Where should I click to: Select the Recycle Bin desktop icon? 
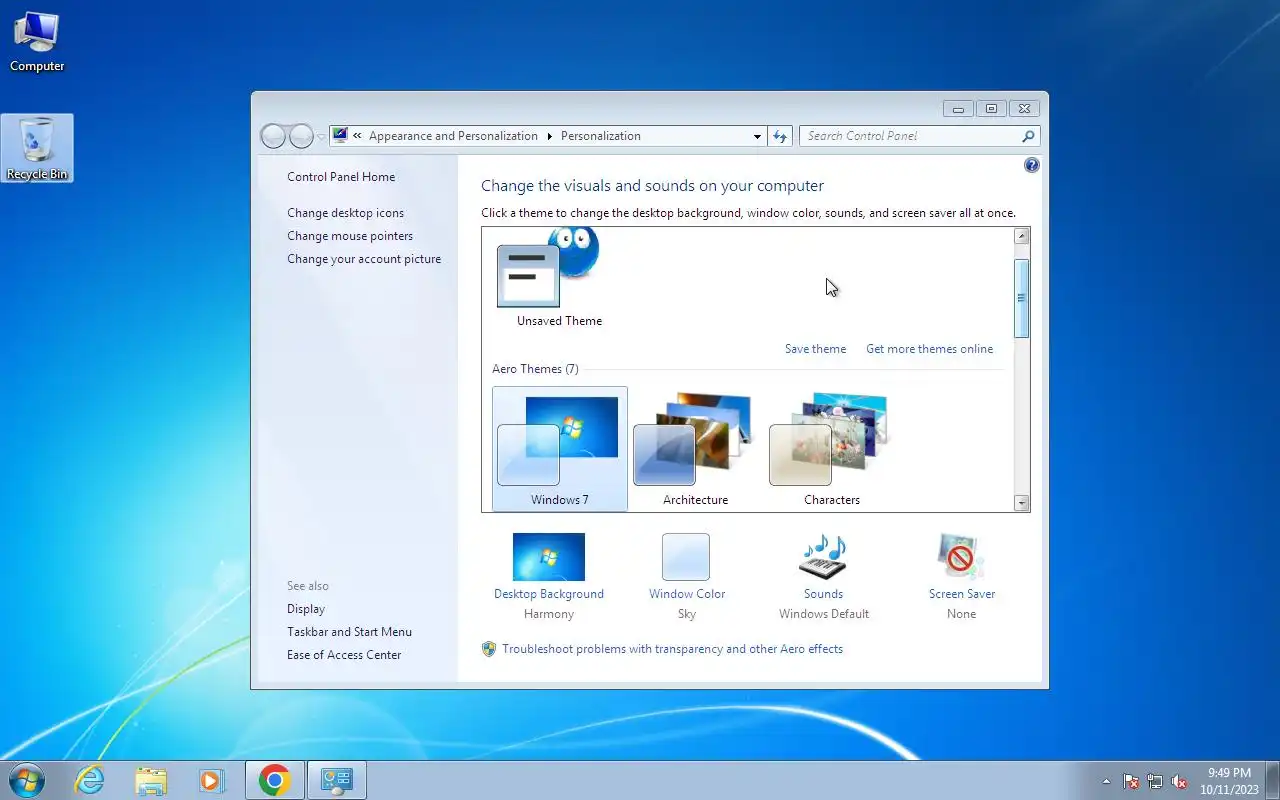click(x=37, y=148)
